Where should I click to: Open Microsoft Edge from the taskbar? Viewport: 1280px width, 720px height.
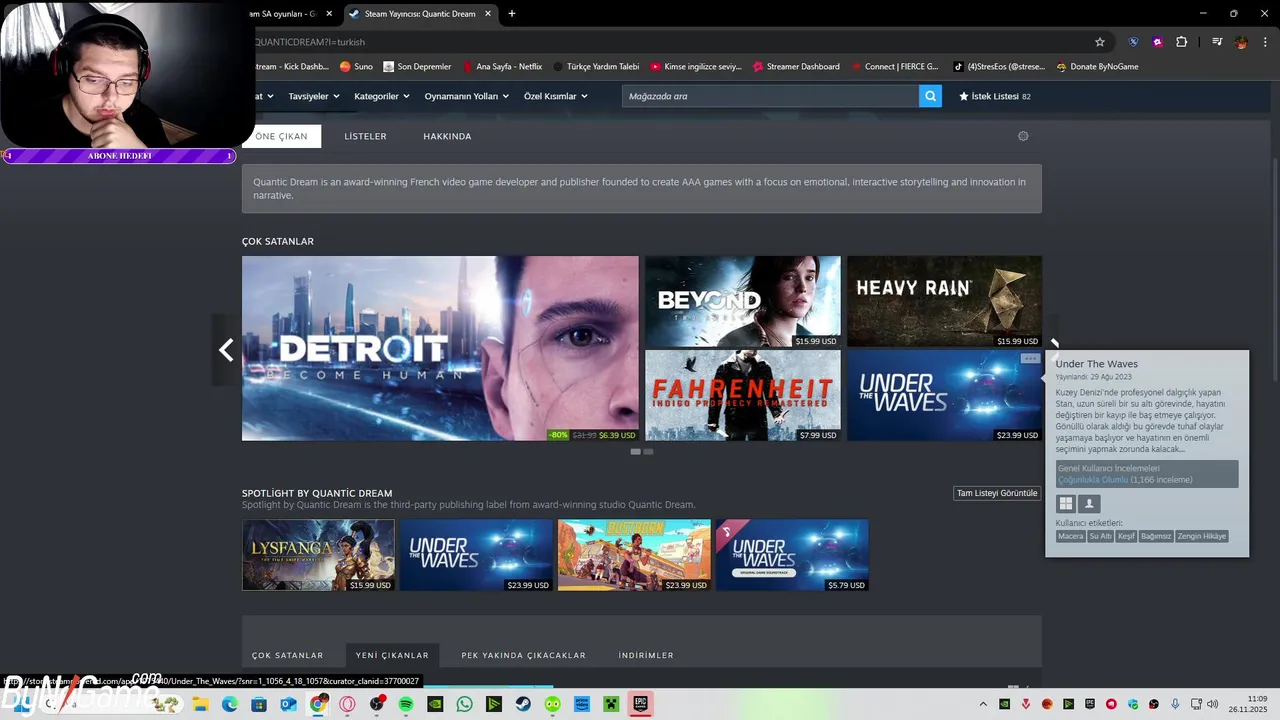click(x=230, y=704)
